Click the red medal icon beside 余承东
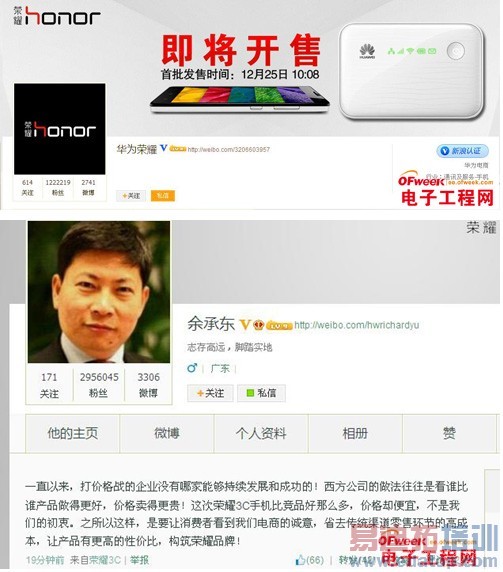Image resolution: width=503 pixels, height=572 pixels. tap(259, 324)
